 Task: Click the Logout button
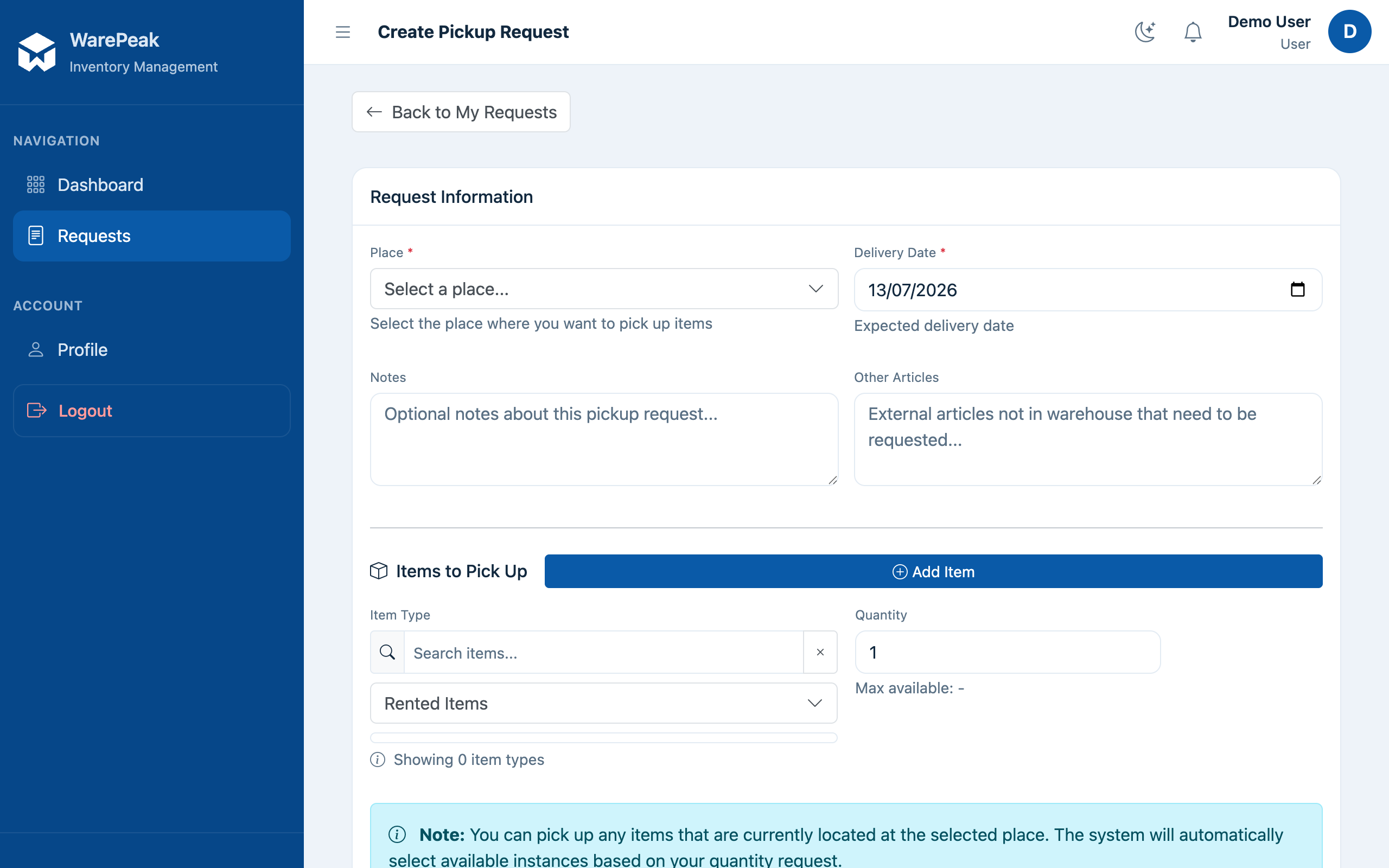coord(151,411)
